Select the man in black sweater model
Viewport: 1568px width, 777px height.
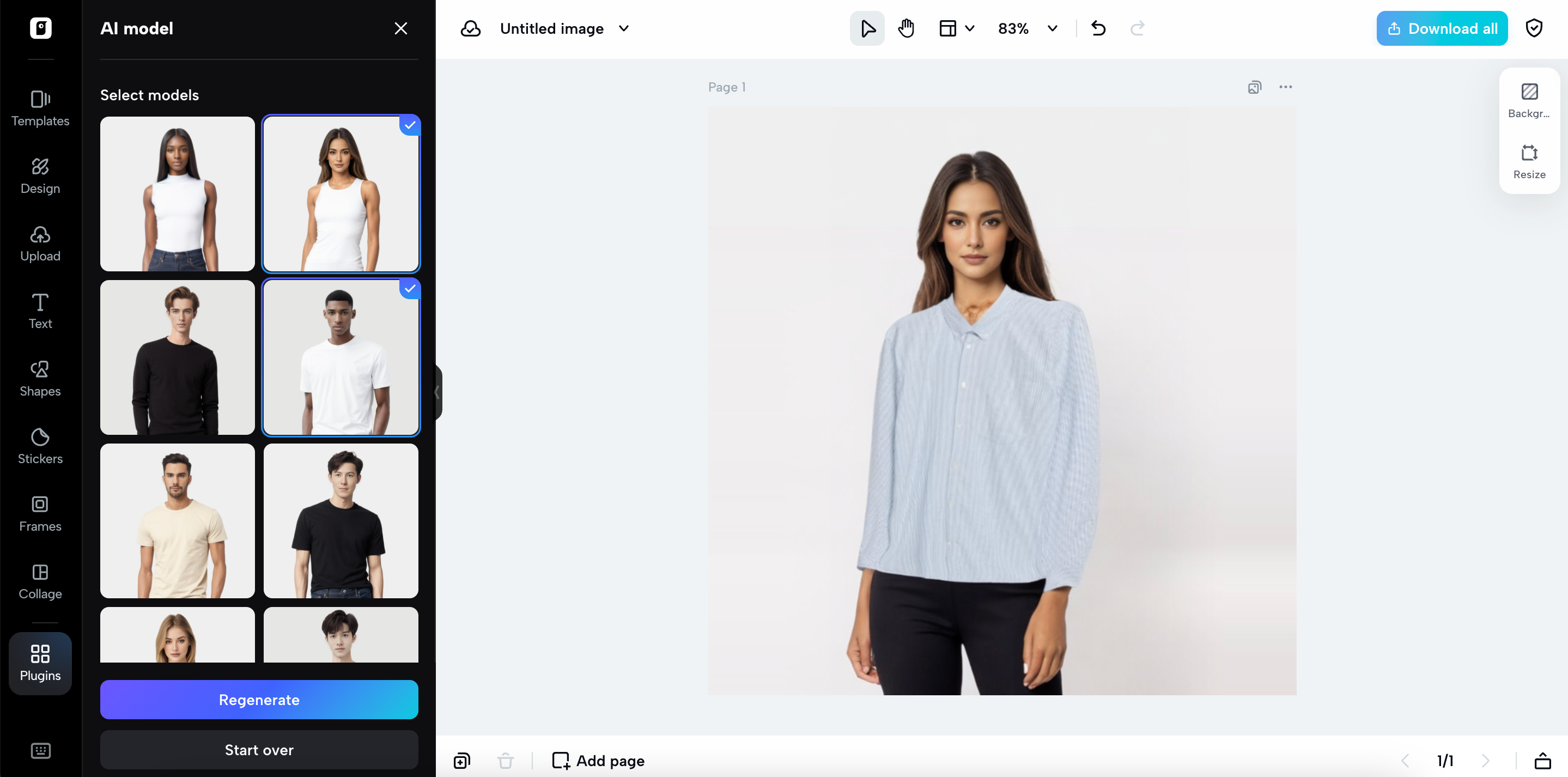(177, 357)
